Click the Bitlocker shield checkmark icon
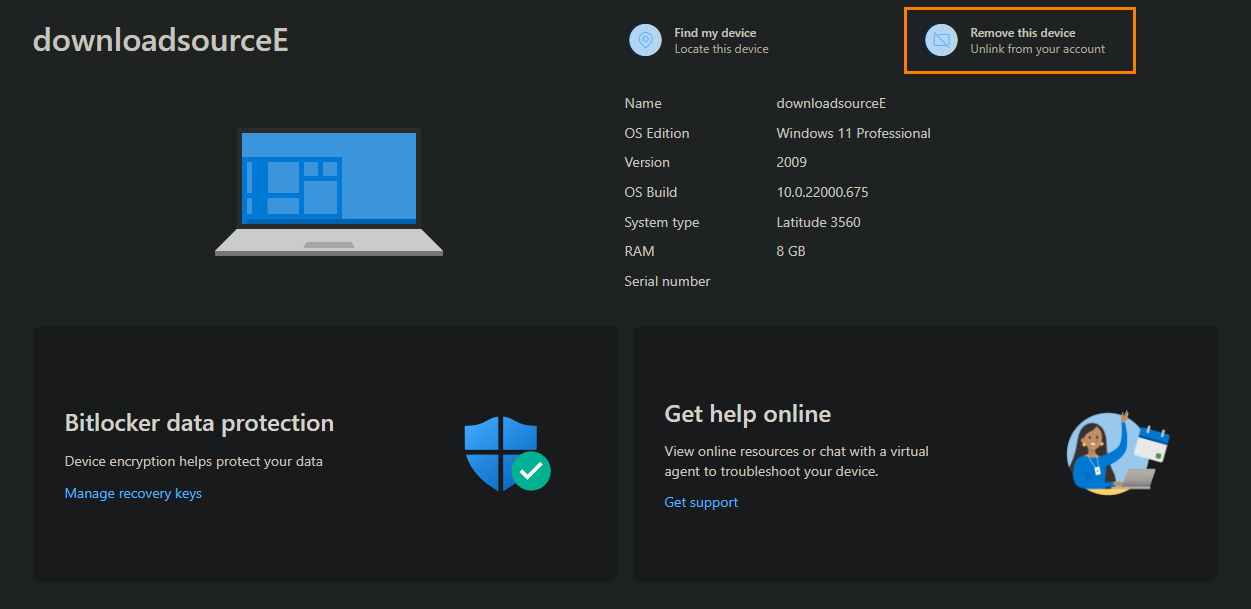1251x609 pixels. [x=508, y=454]
